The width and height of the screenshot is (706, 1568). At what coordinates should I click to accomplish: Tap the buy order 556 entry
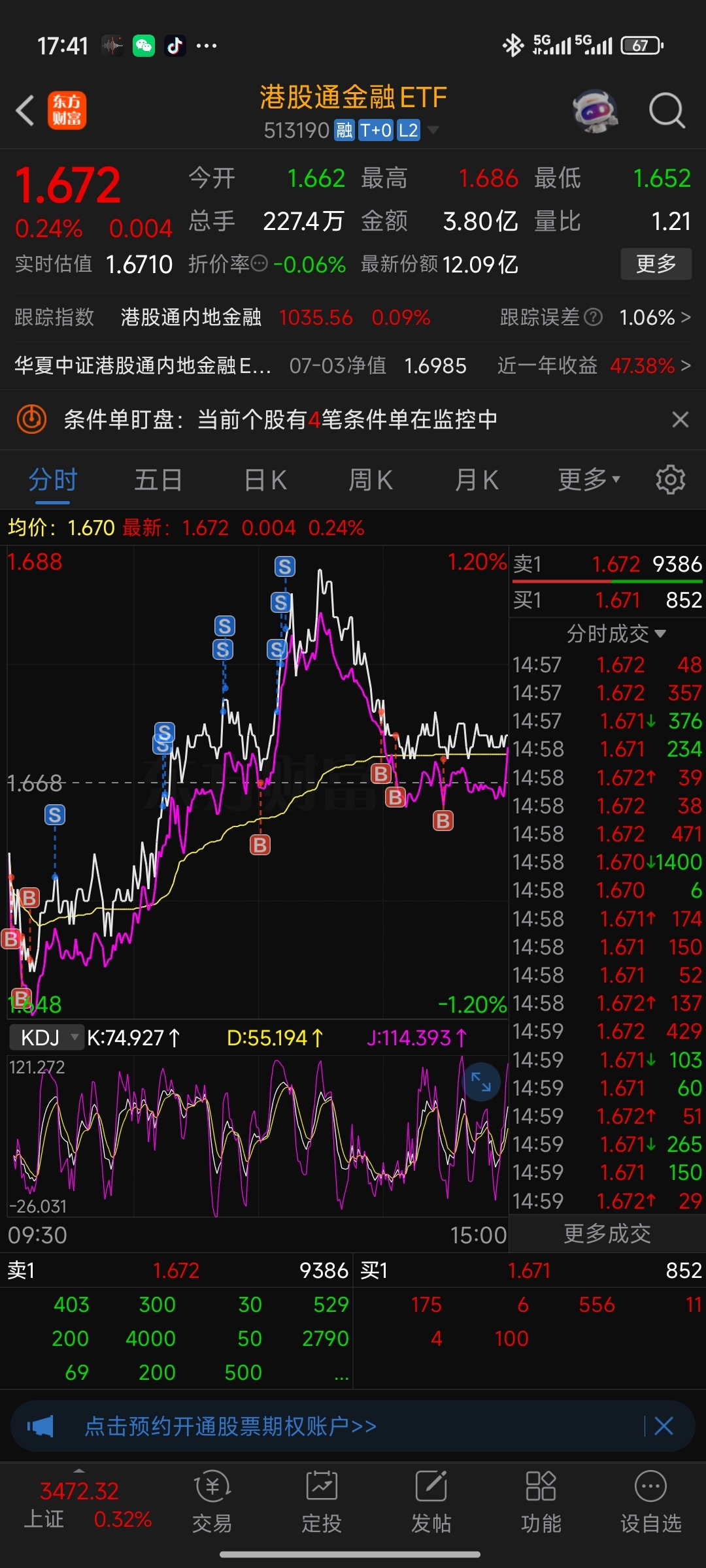(597, 1305)
